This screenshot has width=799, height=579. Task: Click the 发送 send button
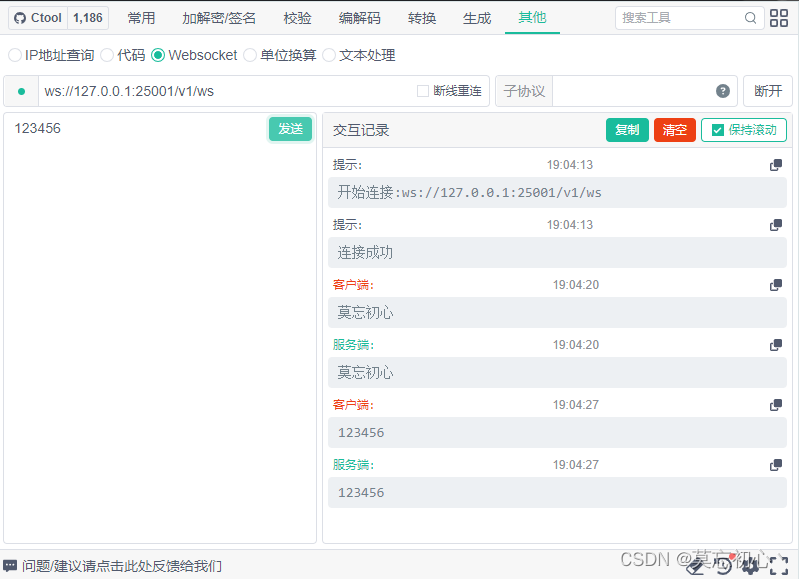tap(290, 129)
